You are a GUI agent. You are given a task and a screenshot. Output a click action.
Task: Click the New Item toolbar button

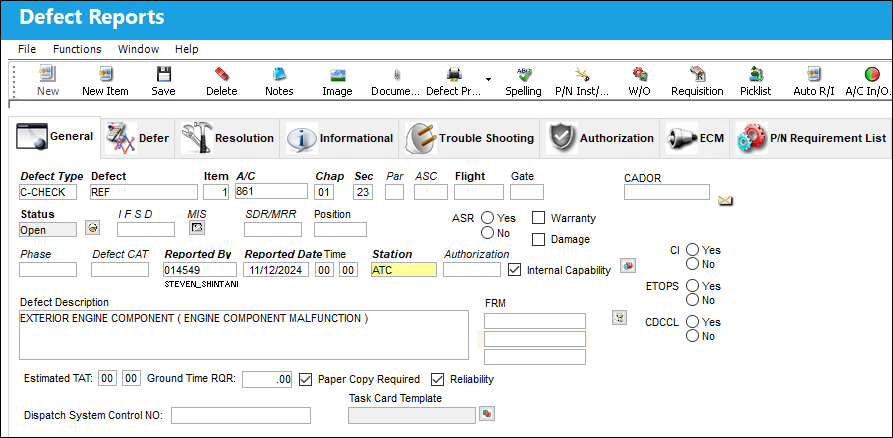[x=105, y=81]
